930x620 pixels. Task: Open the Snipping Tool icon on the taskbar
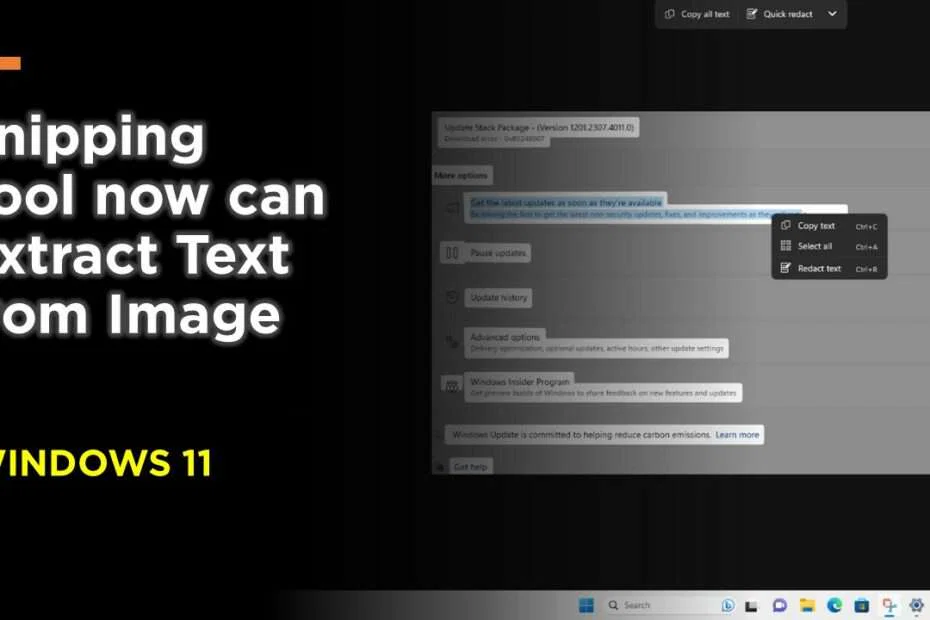coord(888,605)
